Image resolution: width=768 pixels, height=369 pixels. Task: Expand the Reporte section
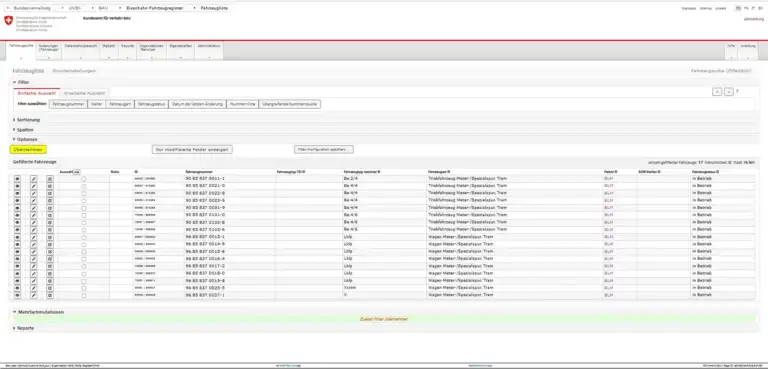[24, 328]
